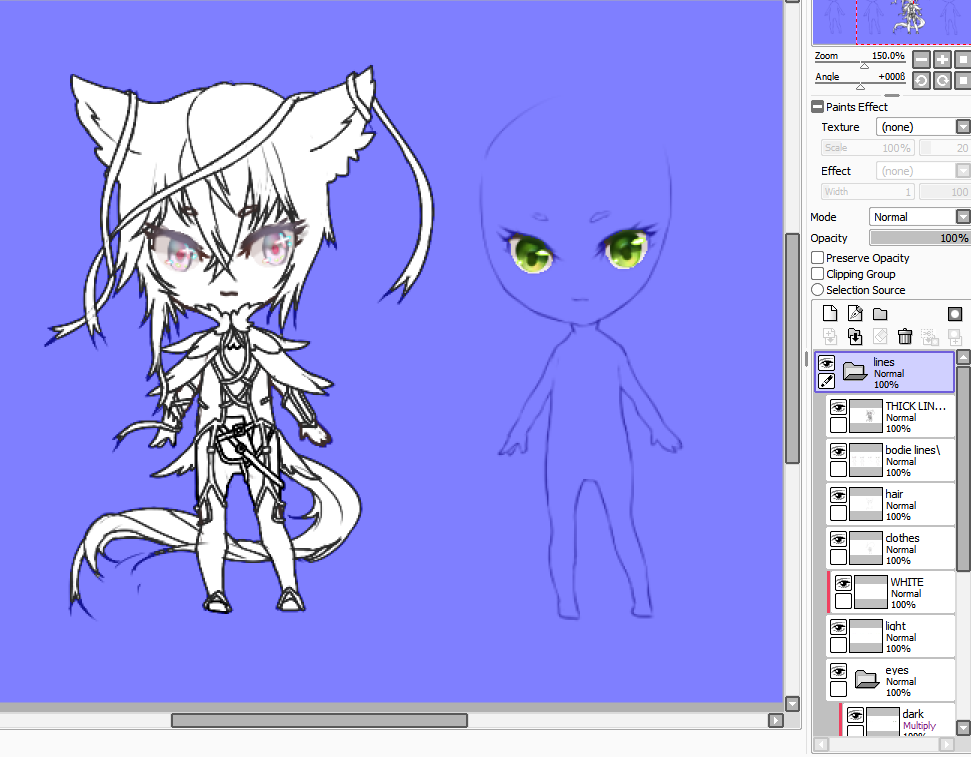Click the 'lines' layer name text
Viewport: 971px width, 757px height.
tap(884, 362)
